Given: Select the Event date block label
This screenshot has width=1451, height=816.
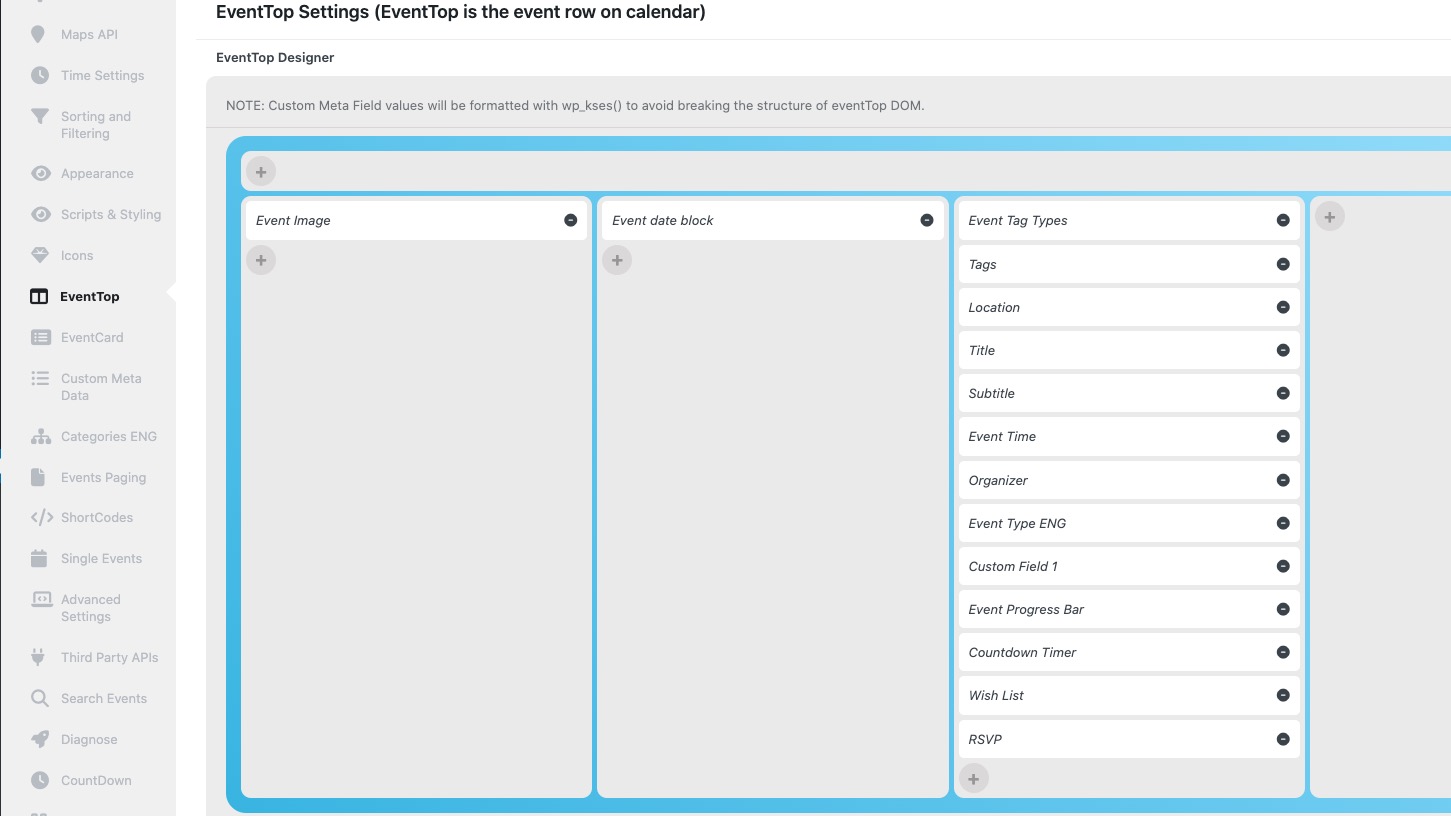Looking at the screenshot, I should pyautogui.click(x=663, y=221).
